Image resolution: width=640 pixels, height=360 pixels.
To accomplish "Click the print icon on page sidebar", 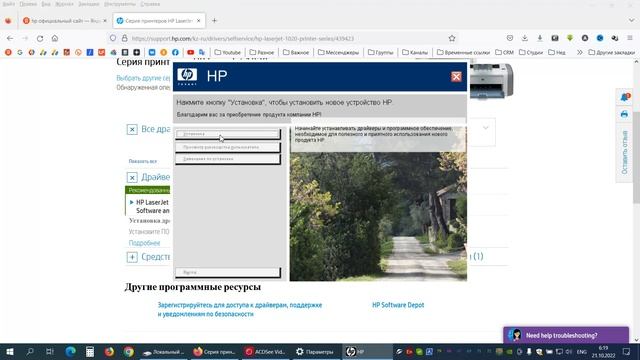I will (624, 114).
